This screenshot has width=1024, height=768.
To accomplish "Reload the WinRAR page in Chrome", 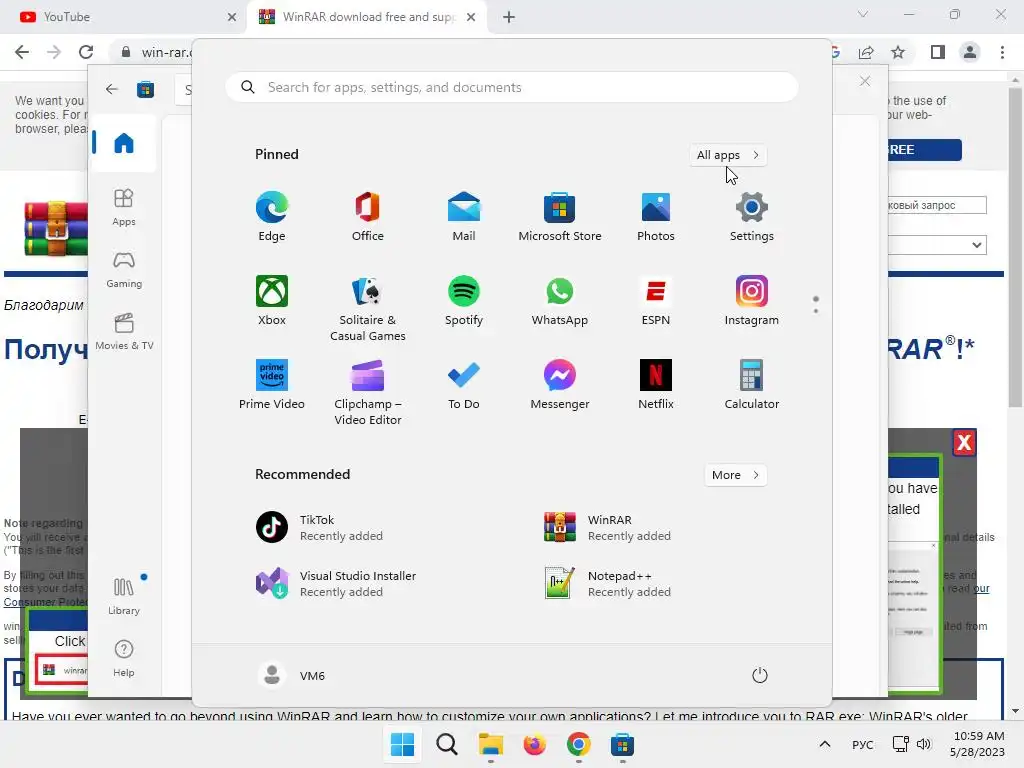I will pyautogui.click(x=86, y=52).
